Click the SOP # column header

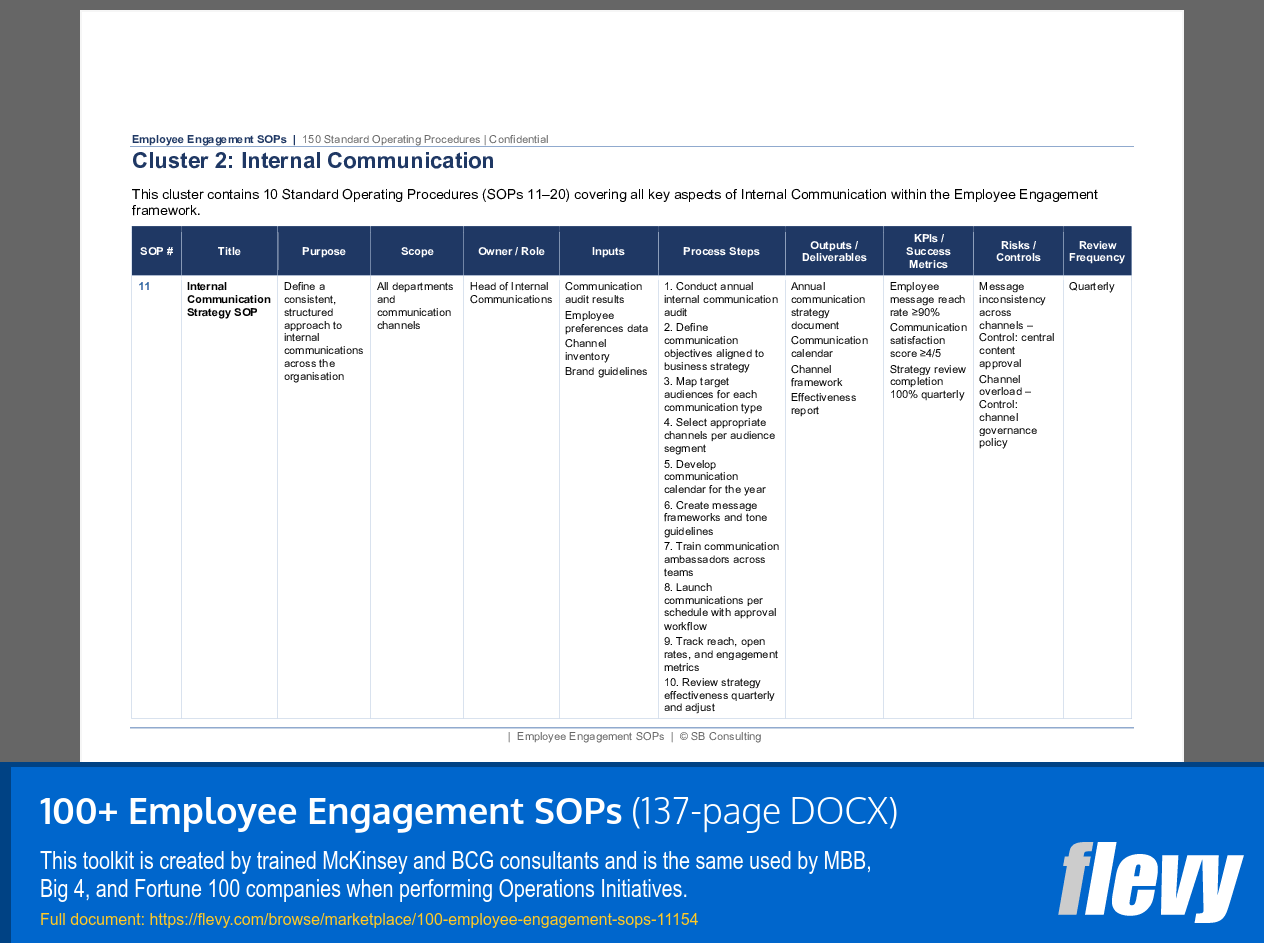pyautogui.click(x=156, y=251)
